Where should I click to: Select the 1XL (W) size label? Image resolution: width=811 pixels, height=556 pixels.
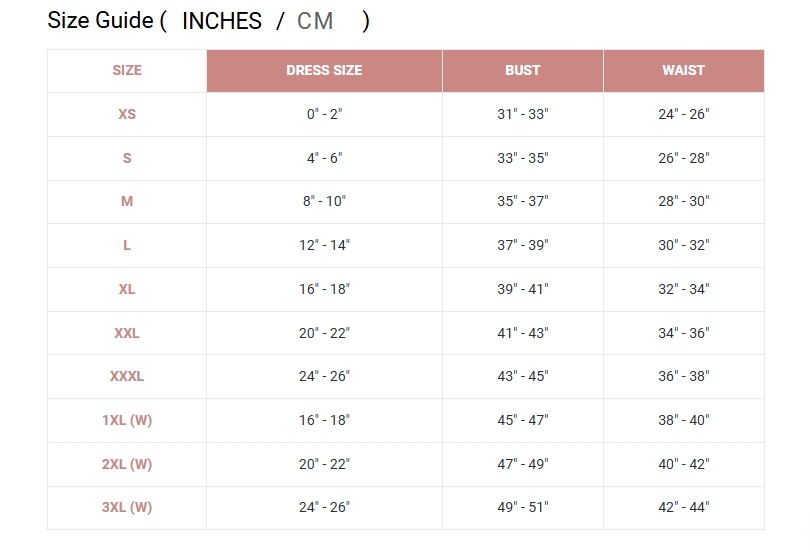127,420
